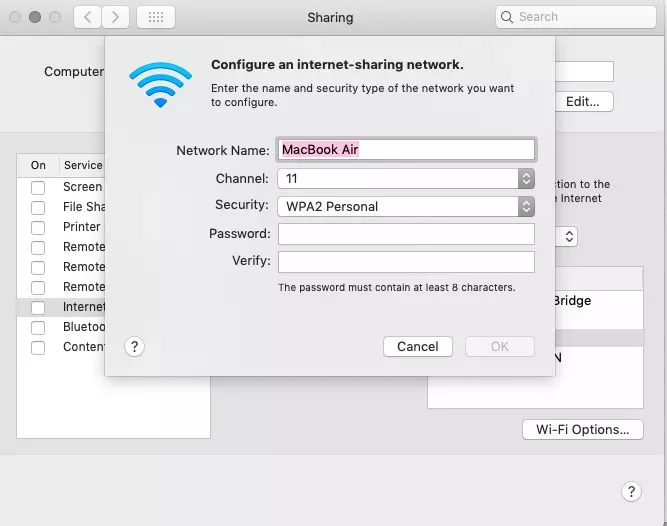Click the Edit button for computer name

pyautogui.click(x=584, y=102)
